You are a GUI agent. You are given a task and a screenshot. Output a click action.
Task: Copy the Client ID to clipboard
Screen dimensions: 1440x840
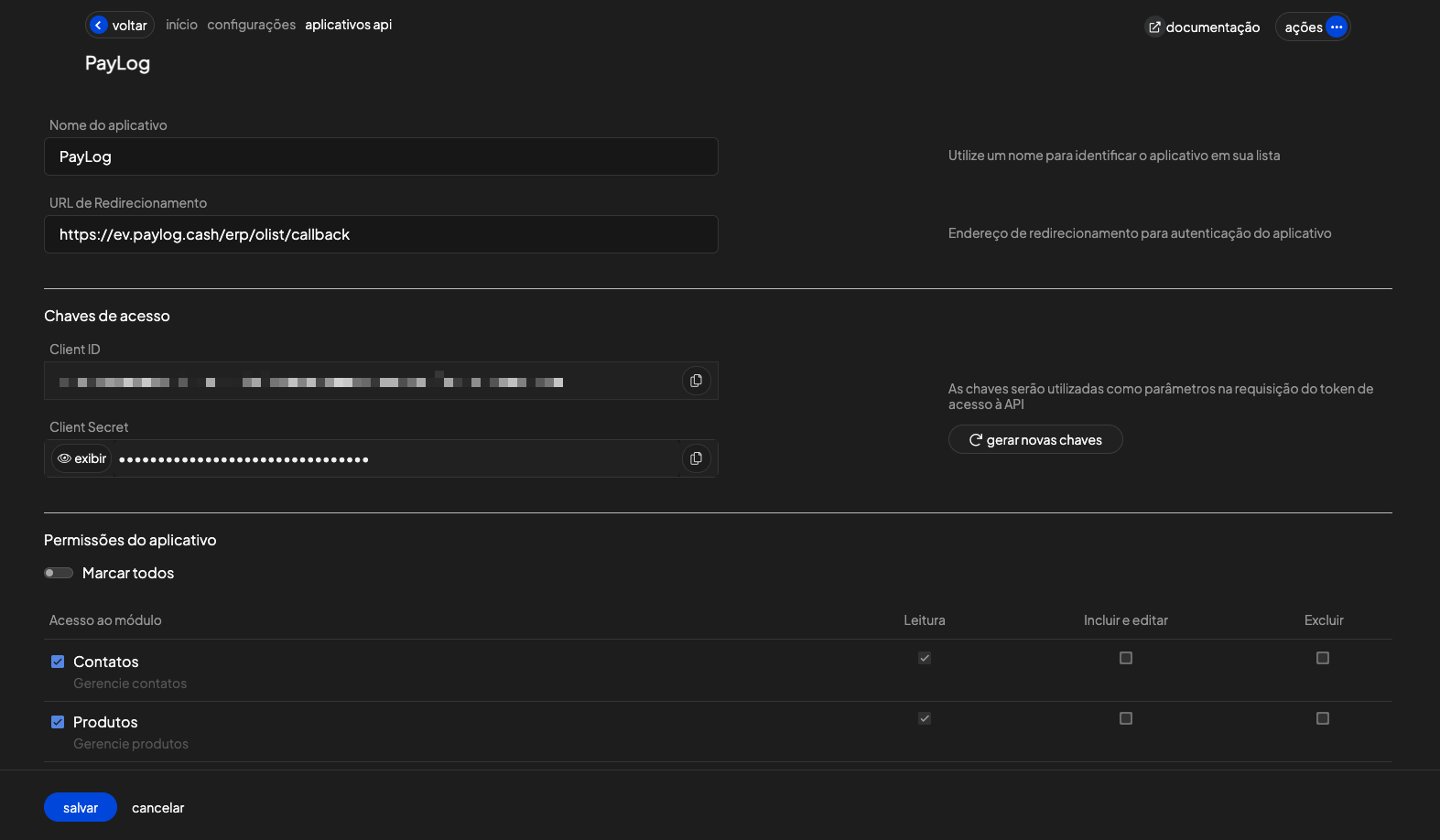point(696,381)
